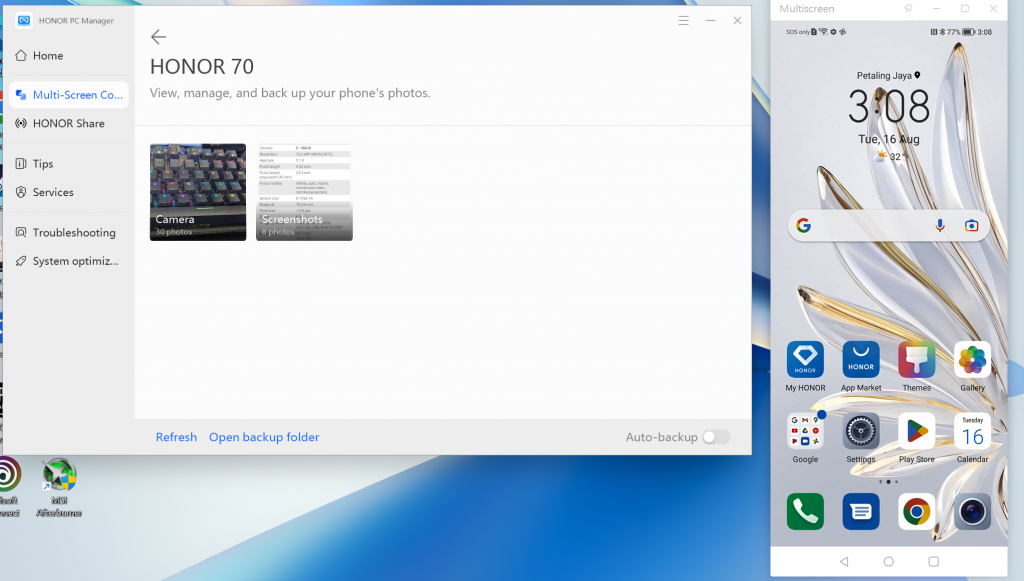Click Open backup folder link
Image resolution: width=1024 pixels, height=581 pixels.
point(264,437)
